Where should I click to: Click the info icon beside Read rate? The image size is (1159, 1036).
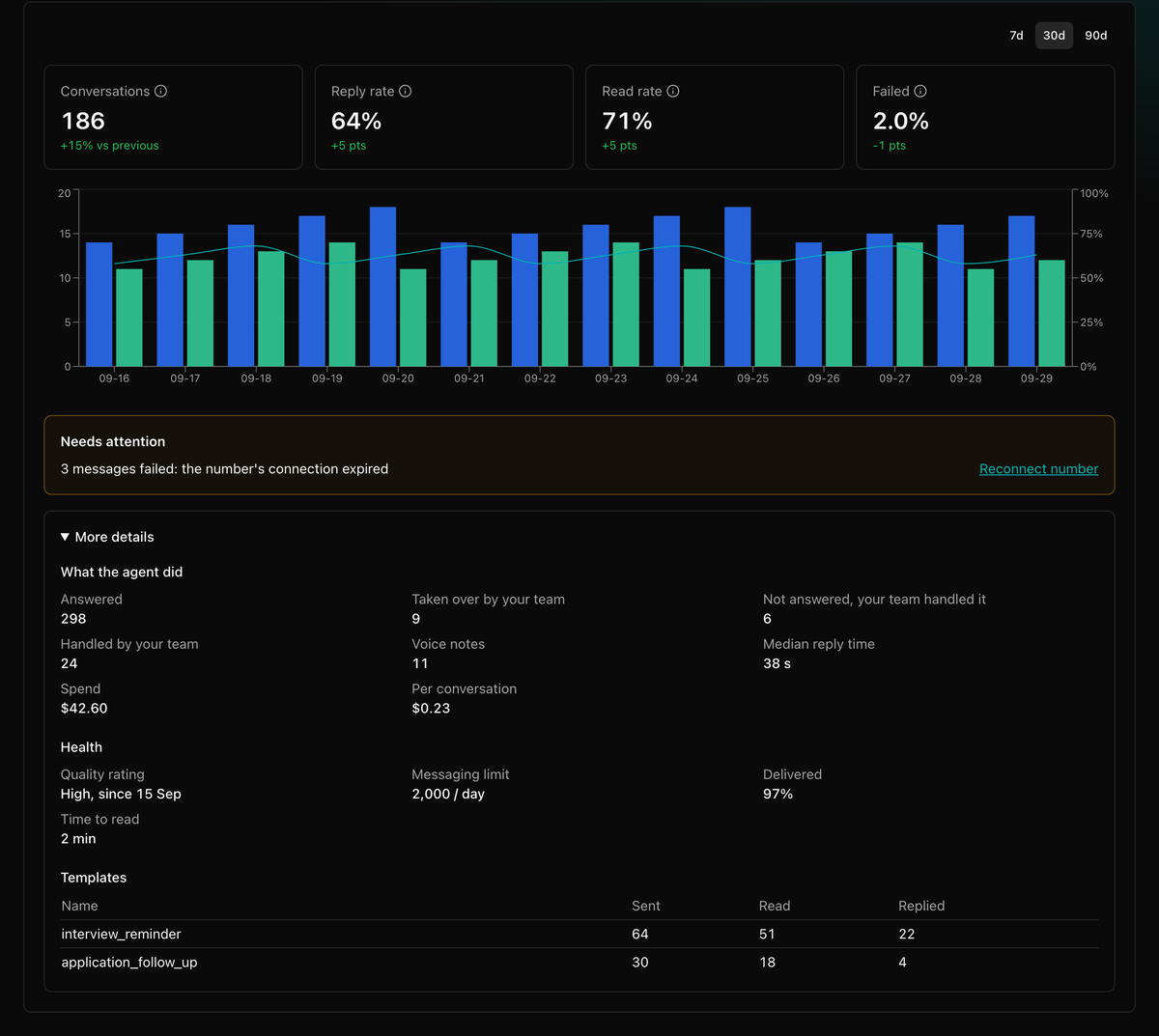pos(673,91)
